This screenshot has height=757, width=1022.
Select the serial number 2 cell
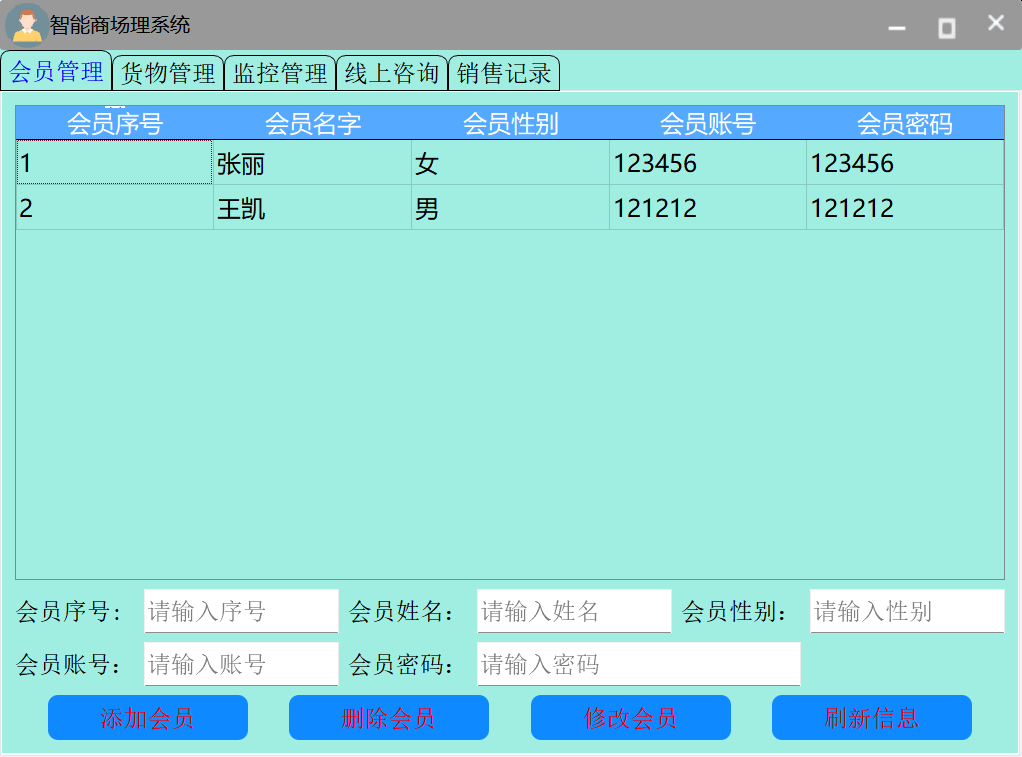click(x=115, y=207)
